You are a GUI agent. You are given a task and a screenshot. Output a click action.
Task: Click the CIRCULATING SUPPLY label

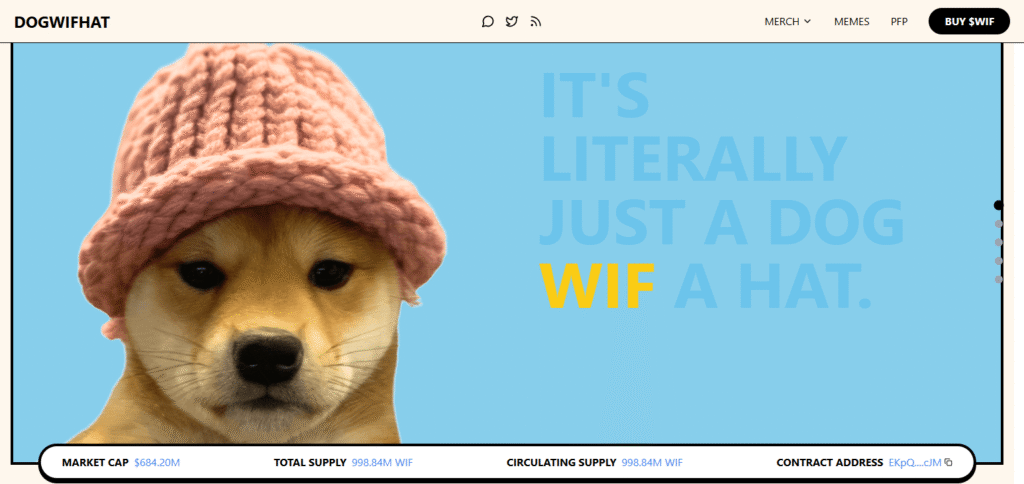561,462
